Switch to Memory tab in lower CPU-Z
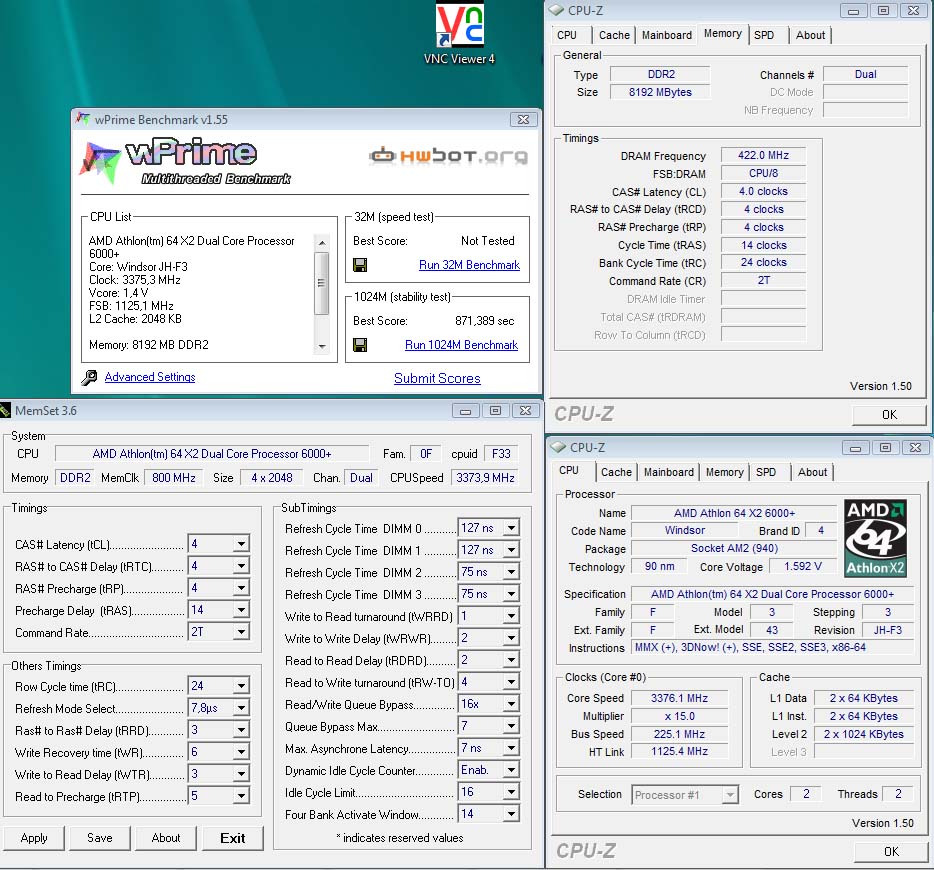Viewport: 934px width, 870px height. pos(725,472)
